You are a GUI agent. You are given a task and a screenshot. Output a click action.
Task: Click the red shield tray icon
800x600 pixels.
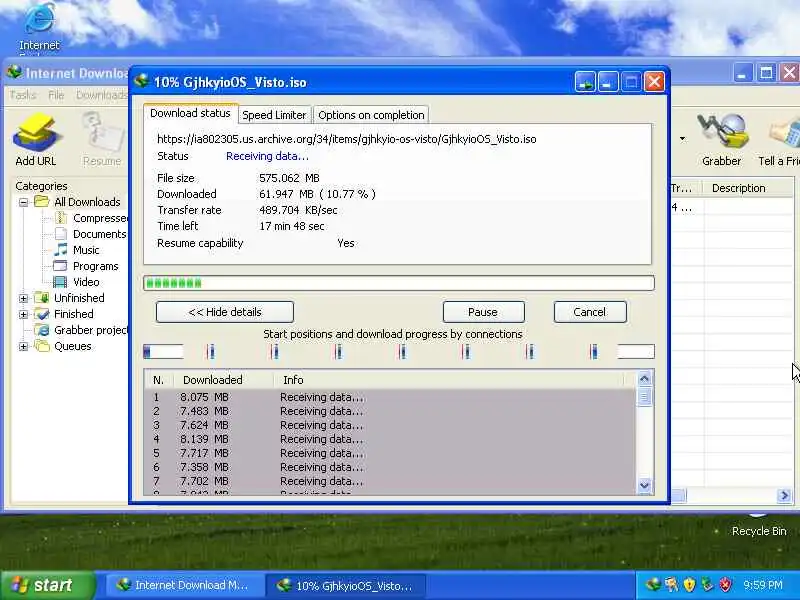725,584
